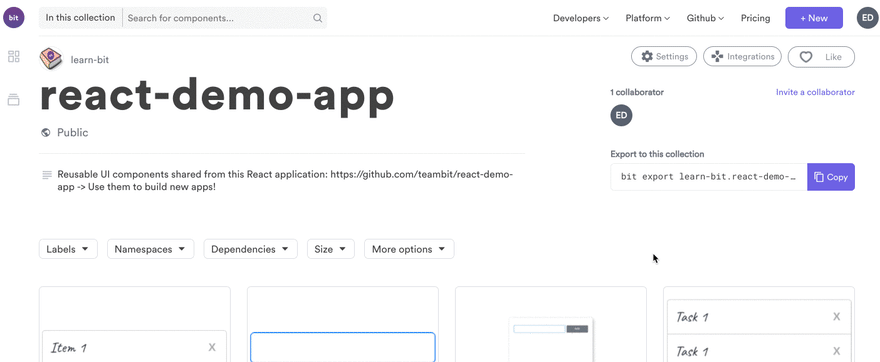The width and height of the screenshot is (880, 362).
Task: Open the learn-bit owner link
Action: [90, 59]
